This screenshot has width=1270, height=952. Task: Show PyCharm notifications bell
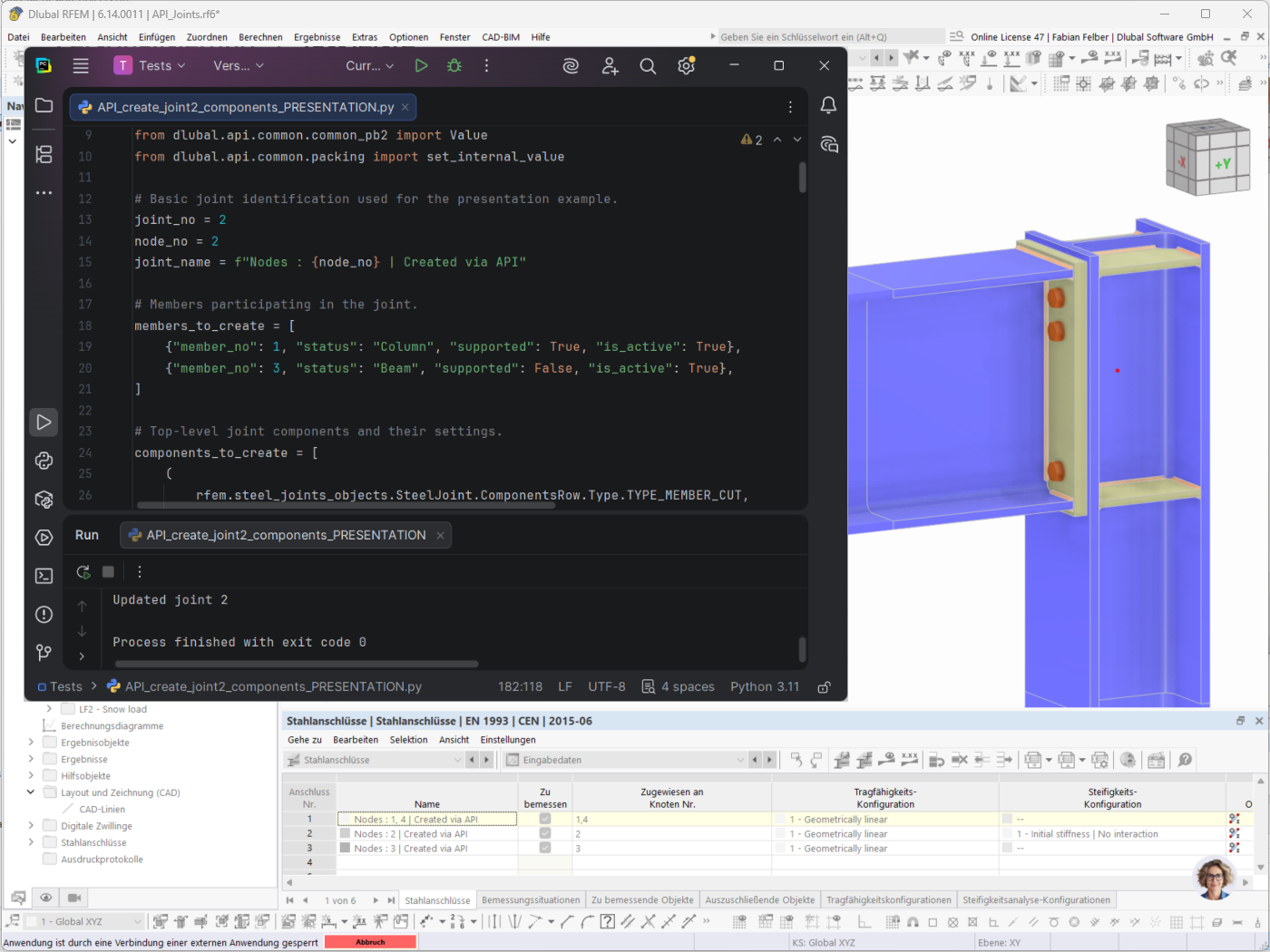(828, 105)
